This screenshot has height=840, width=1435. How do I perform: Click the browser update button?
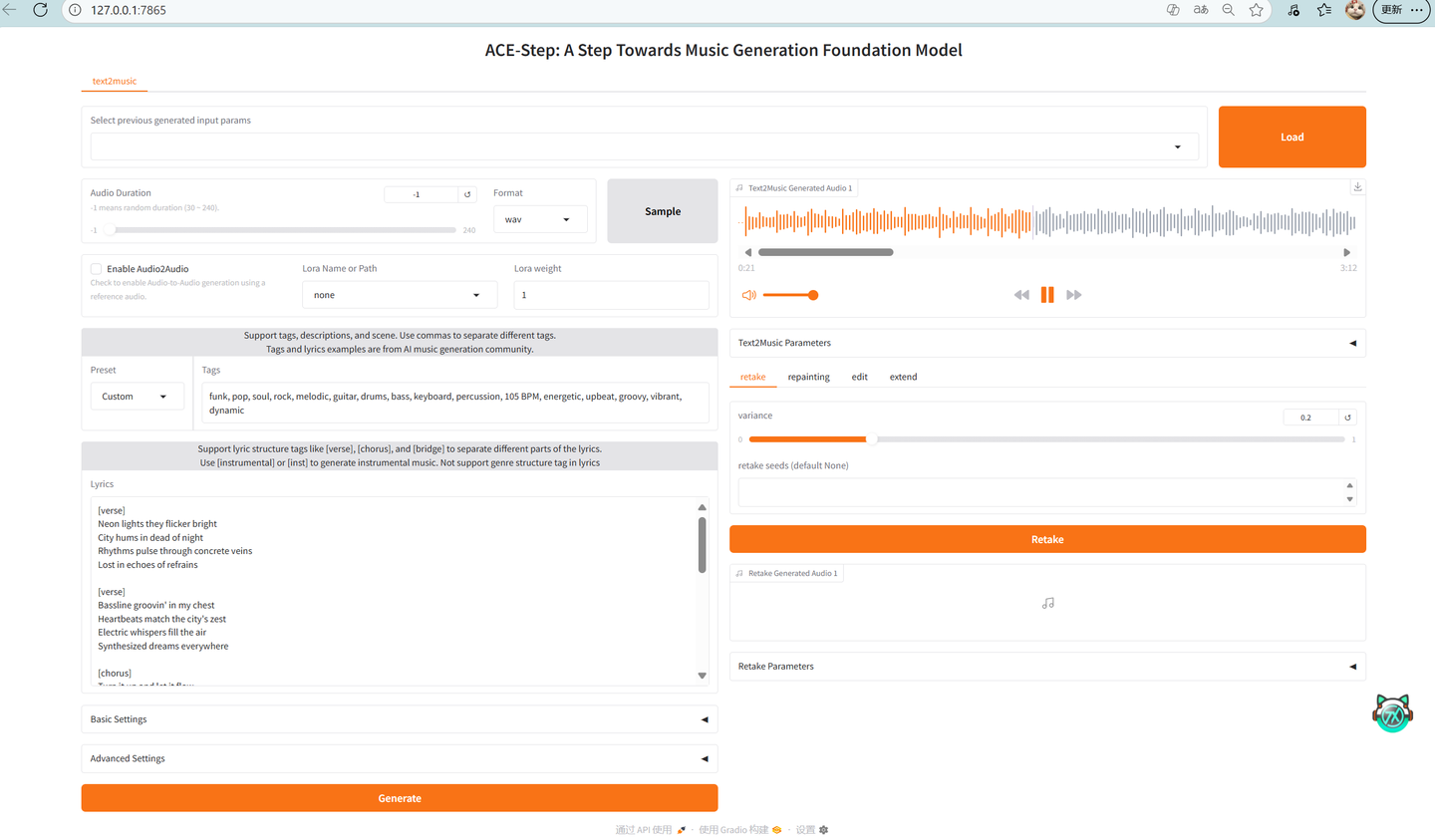click(x=1401, y=10)
